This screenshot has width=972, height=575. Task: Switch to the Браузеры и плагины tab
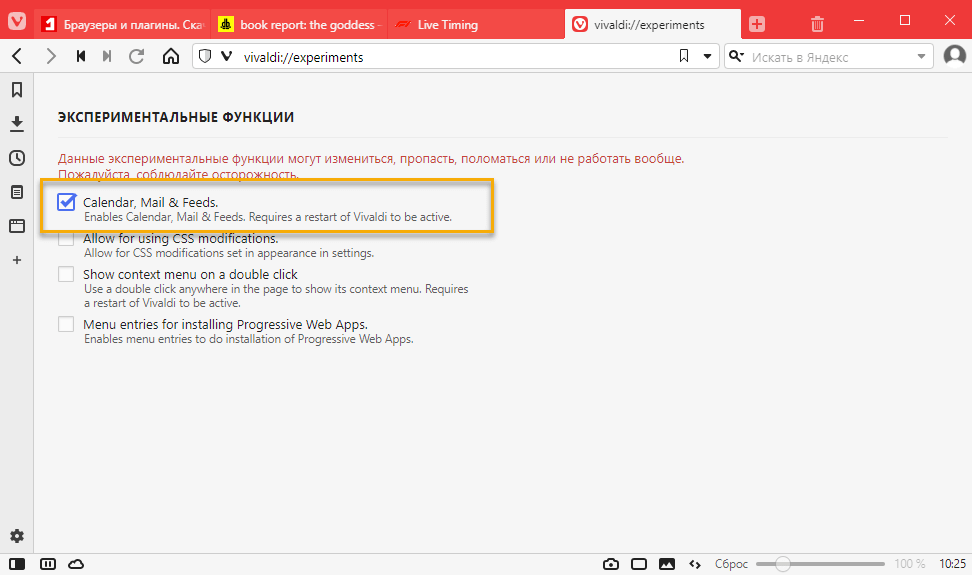(x=122, y=25)
